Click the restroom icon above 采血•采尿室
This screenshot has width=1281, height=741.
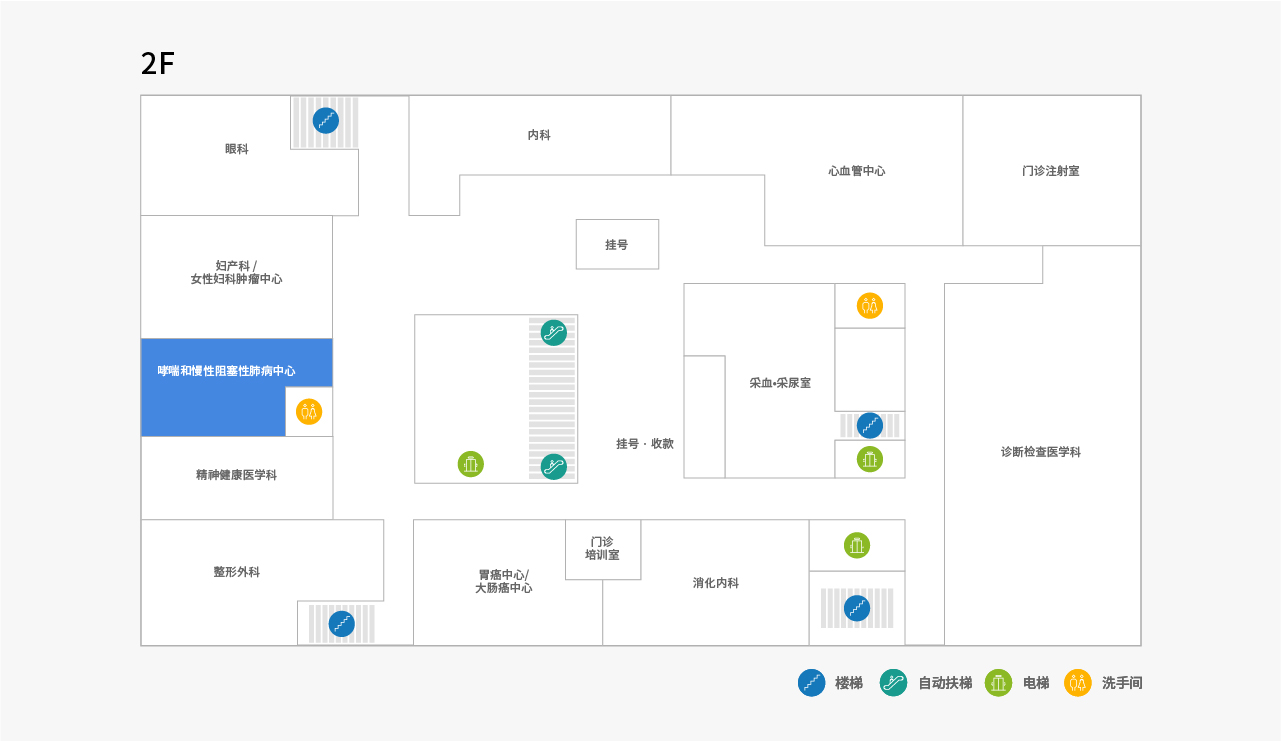[x=870, y=305]
